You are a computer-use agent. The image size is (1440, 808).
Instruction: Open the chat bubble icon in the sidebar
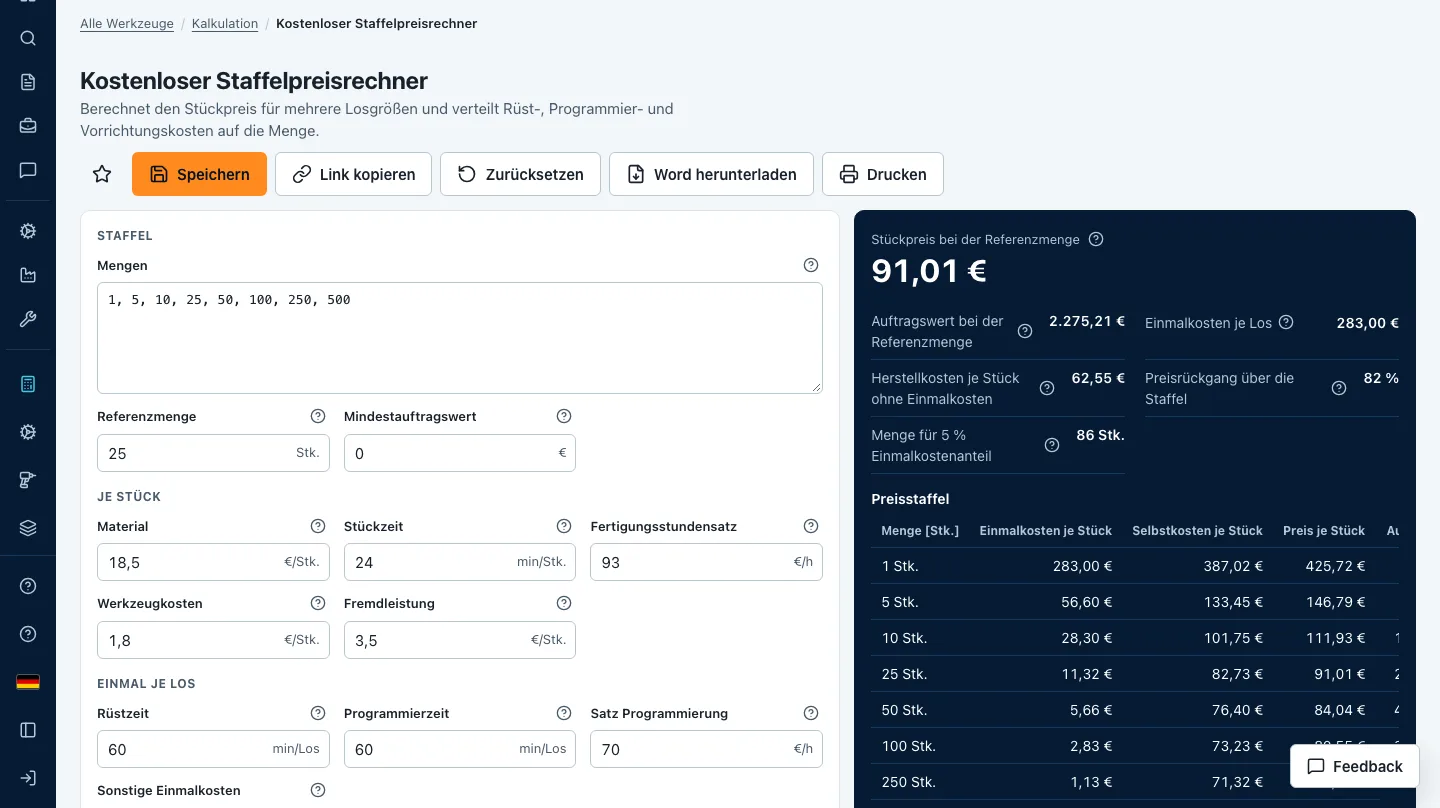28,170
